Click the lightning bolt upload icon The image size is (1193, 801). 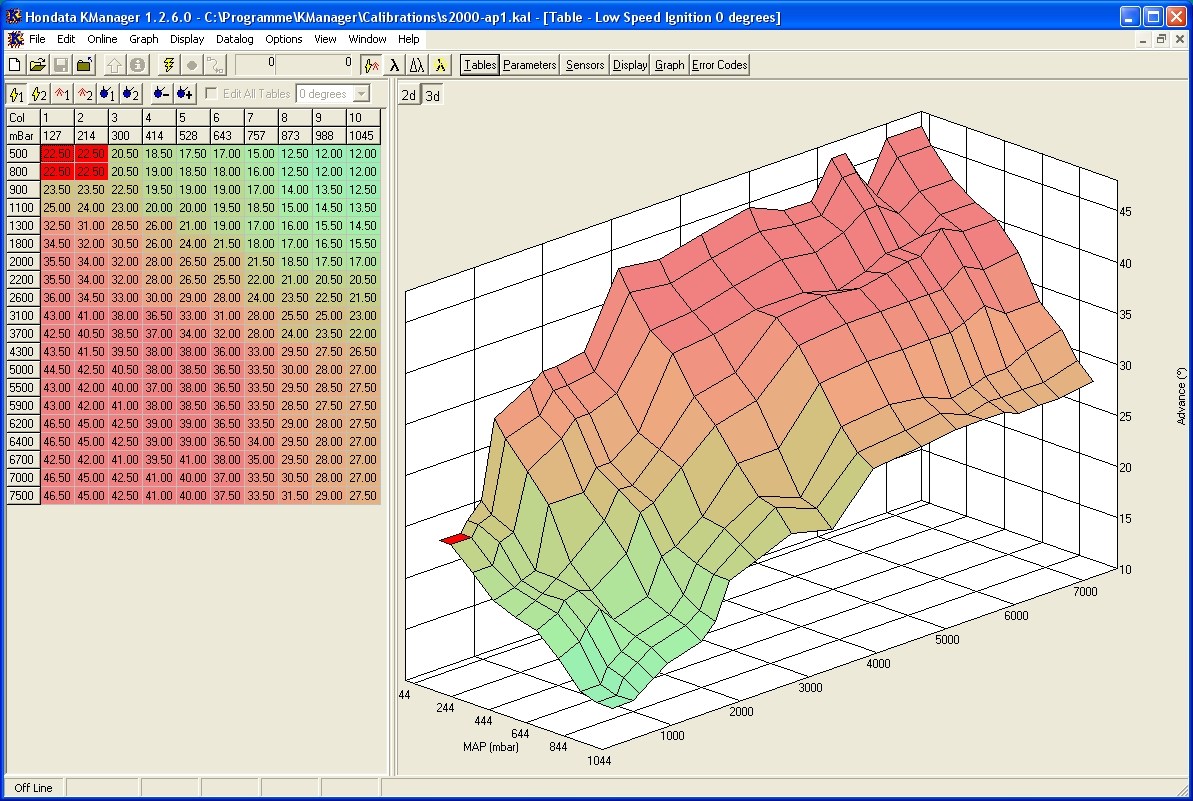(168, 65)
